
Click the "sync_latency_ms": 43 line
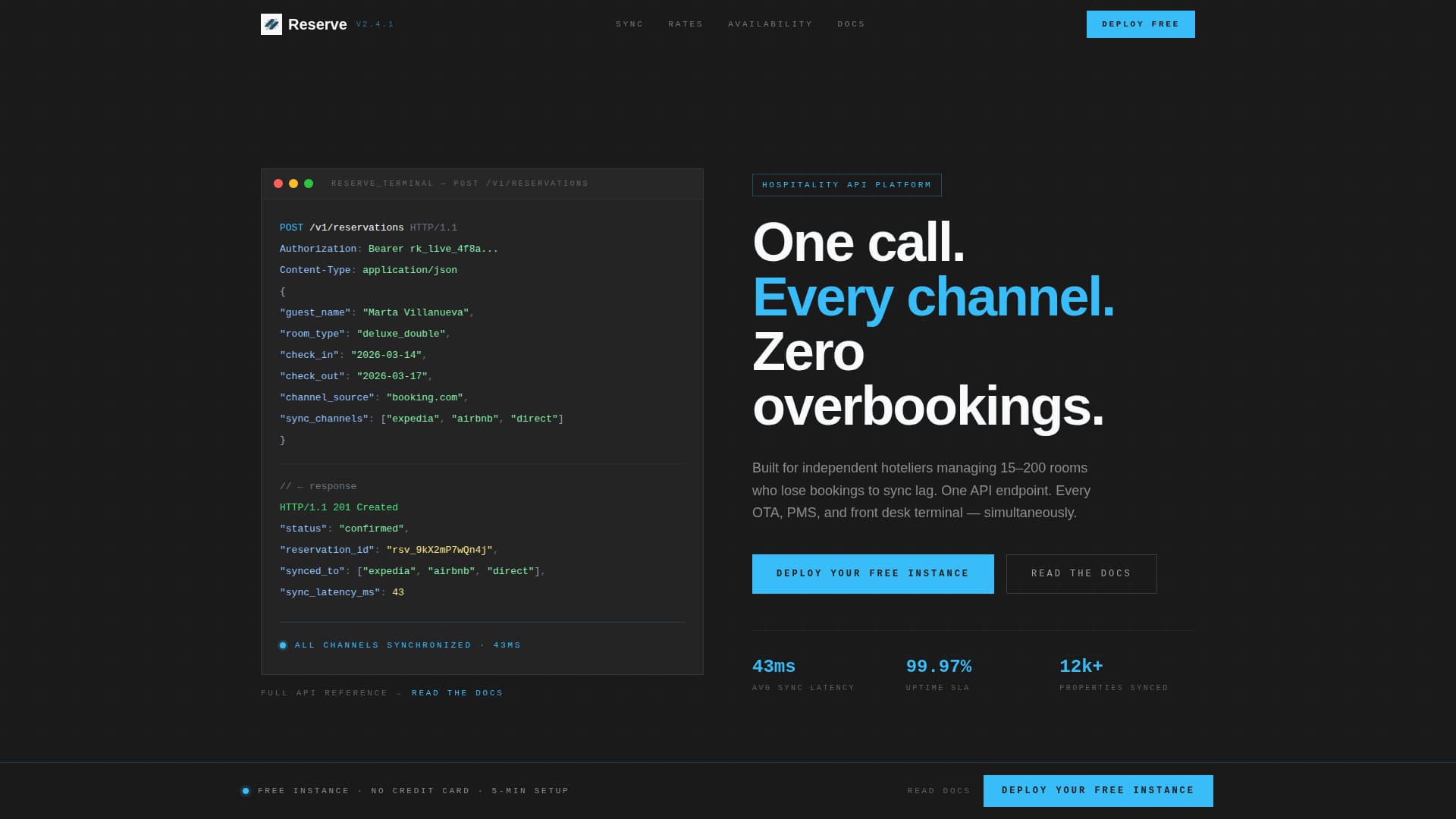pos(342,592)
